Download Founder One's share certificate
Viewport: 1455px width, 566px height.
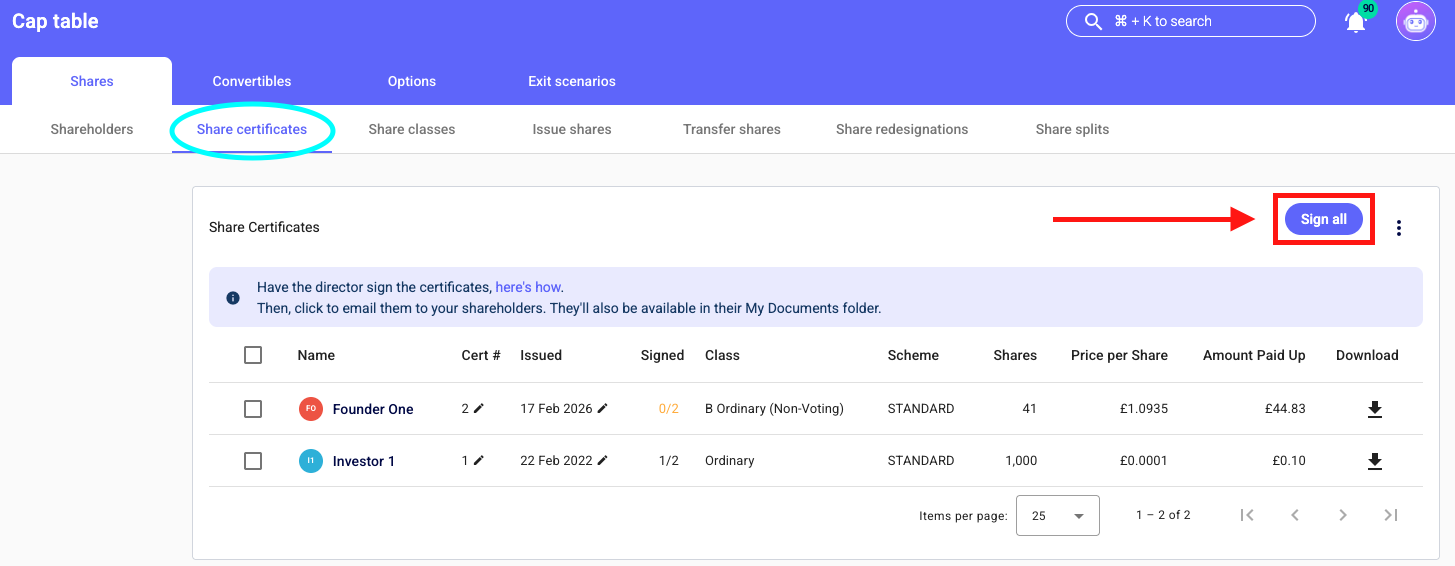pyautogui.click(x=1375, y=409)
